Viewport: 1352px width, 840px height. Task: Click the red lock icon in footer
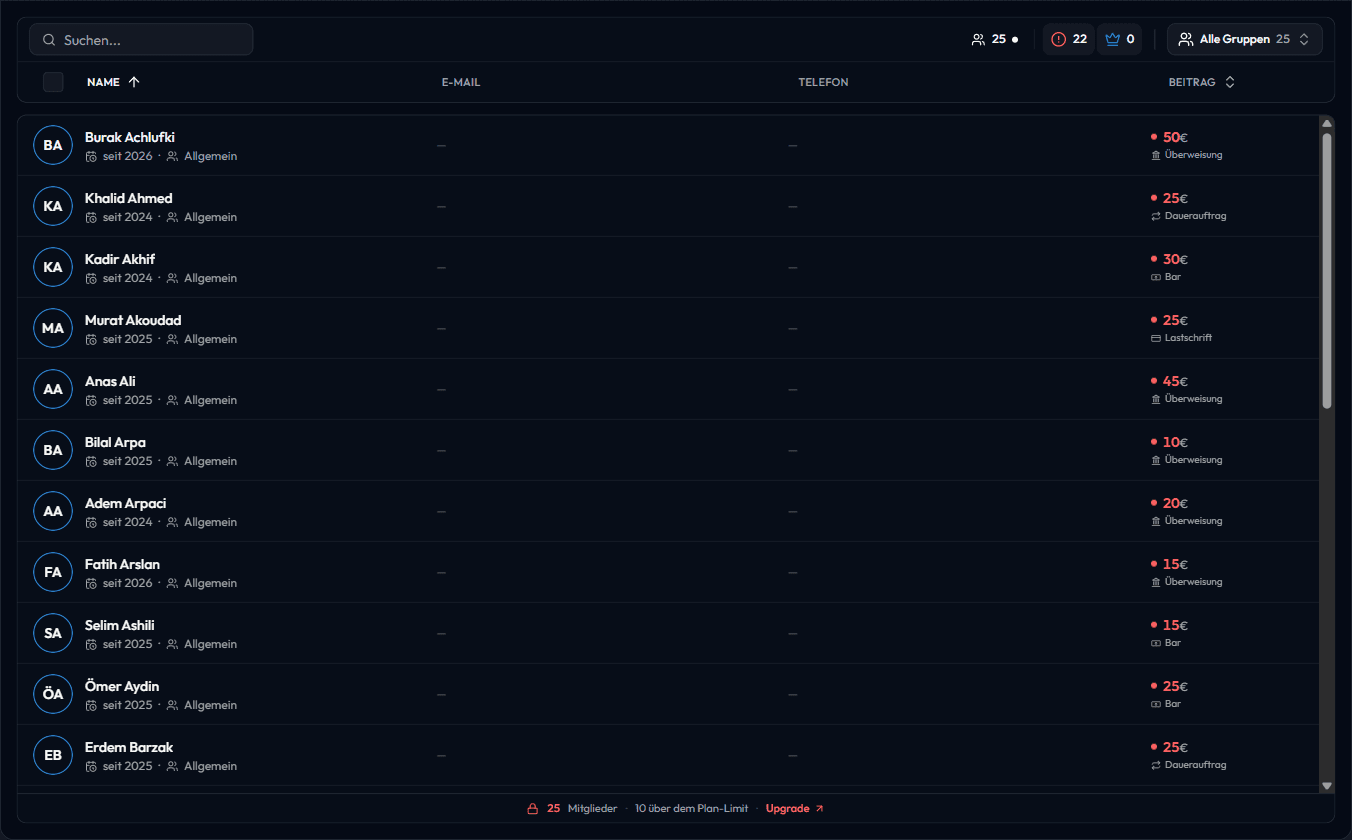(533, 808)
